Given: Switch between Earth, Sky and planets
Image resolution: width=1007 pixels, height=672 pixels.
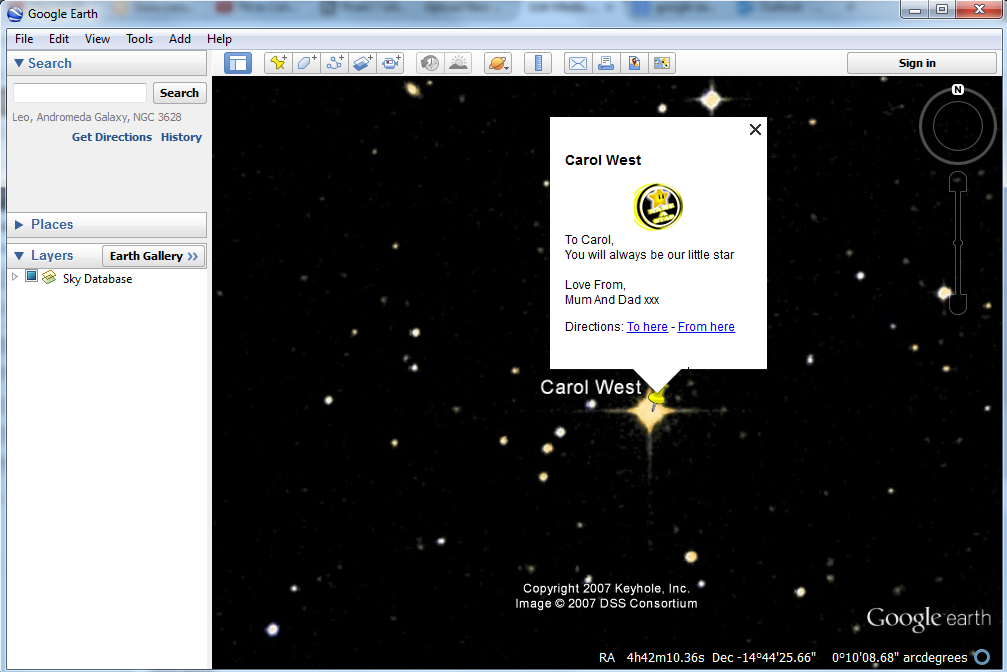Looking at the screenshot, I should pos(498,63).
